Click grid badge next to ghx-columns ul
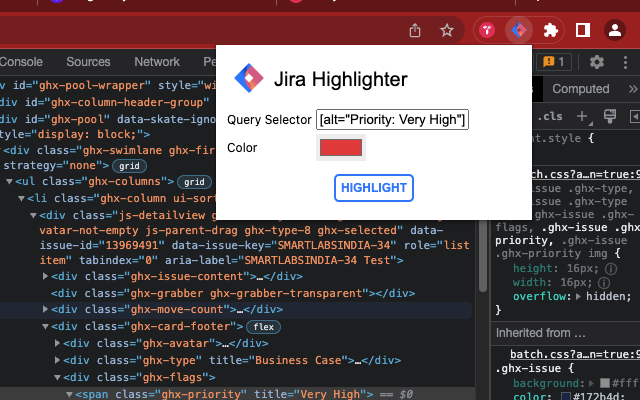The width and height of the screenshot is (640, 400). point(194,182)
